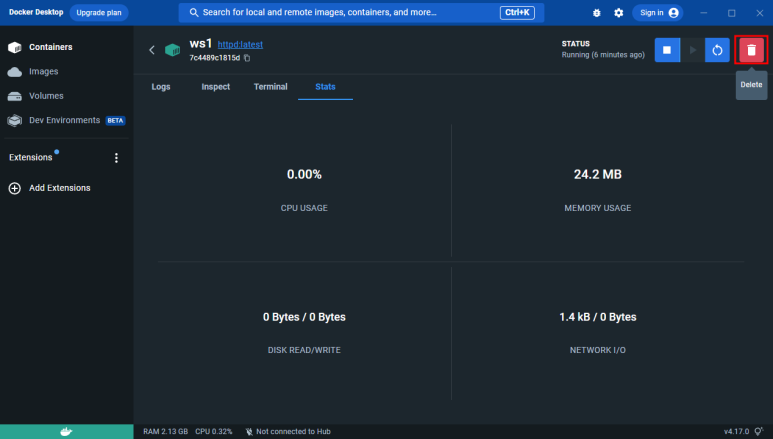
Task: Open Images section in sidebar
Action: coord(43,72)
